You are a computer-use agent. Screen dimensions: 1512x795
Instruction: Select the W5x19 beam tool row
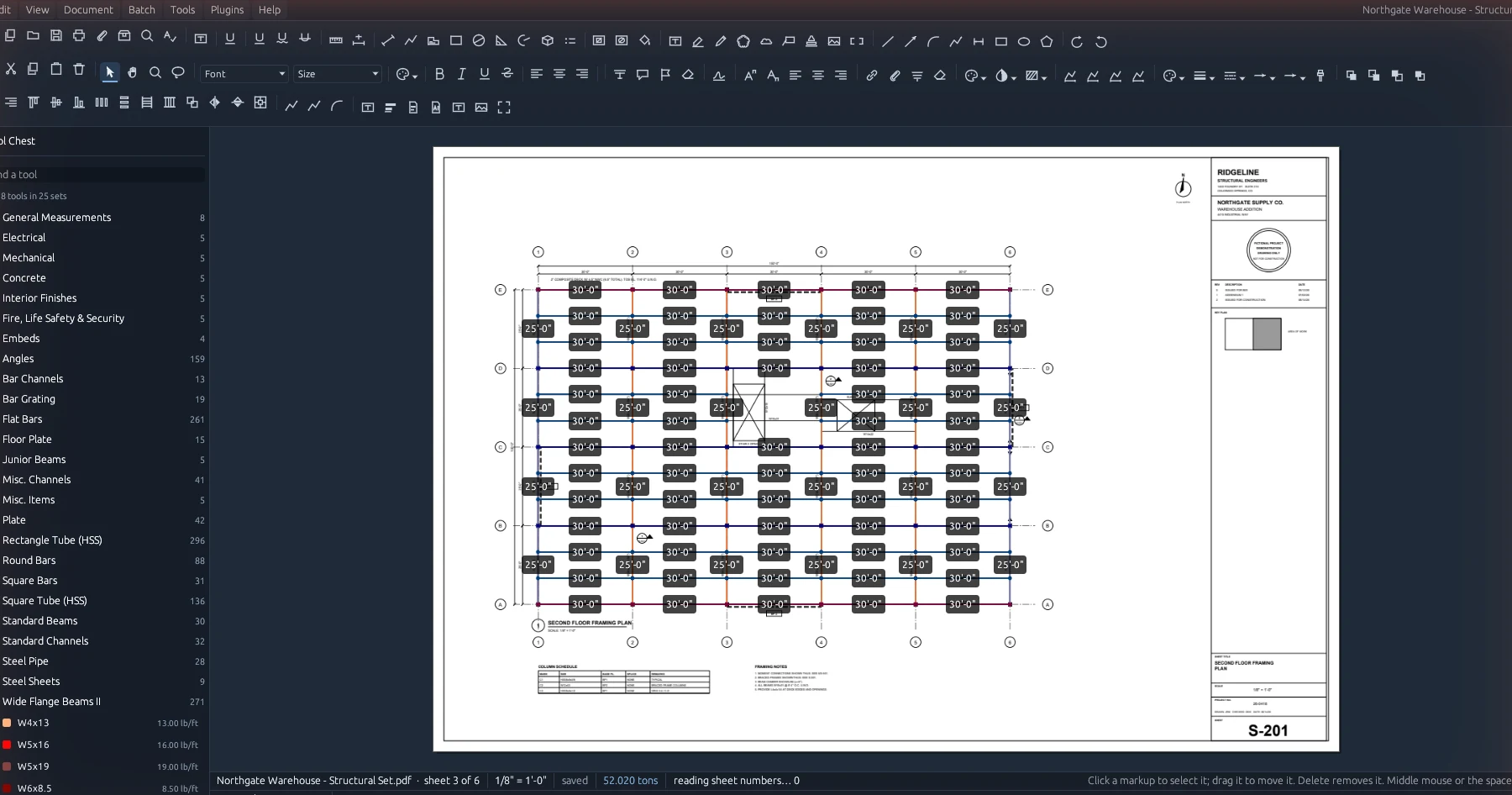click(x=102, y=766)
